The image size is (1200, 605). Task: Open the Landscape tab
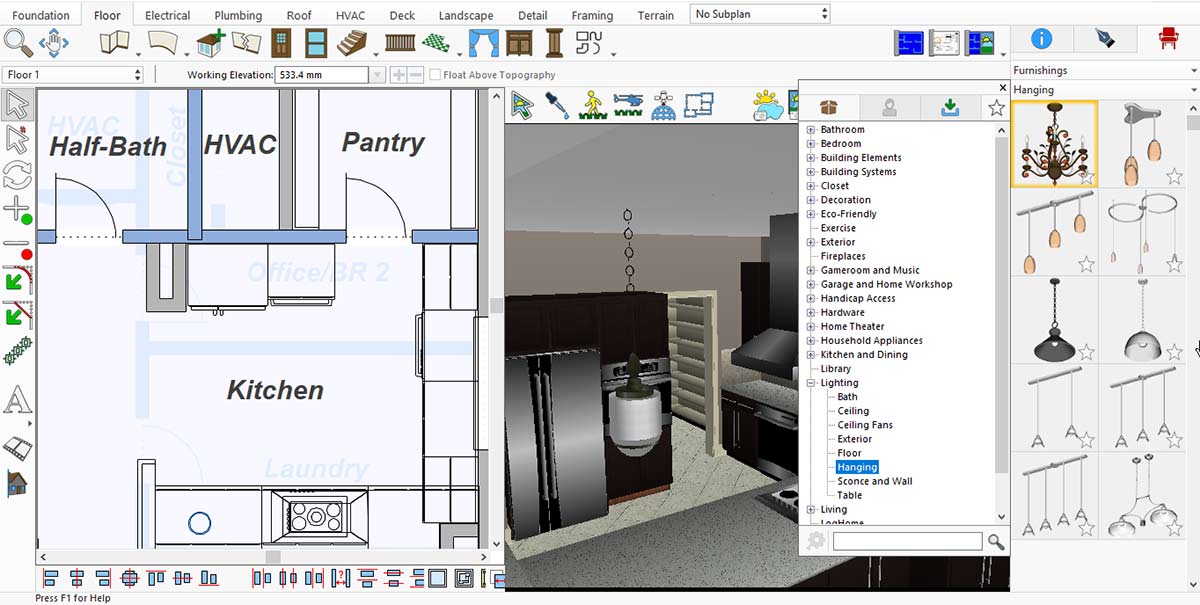[465, 15]
